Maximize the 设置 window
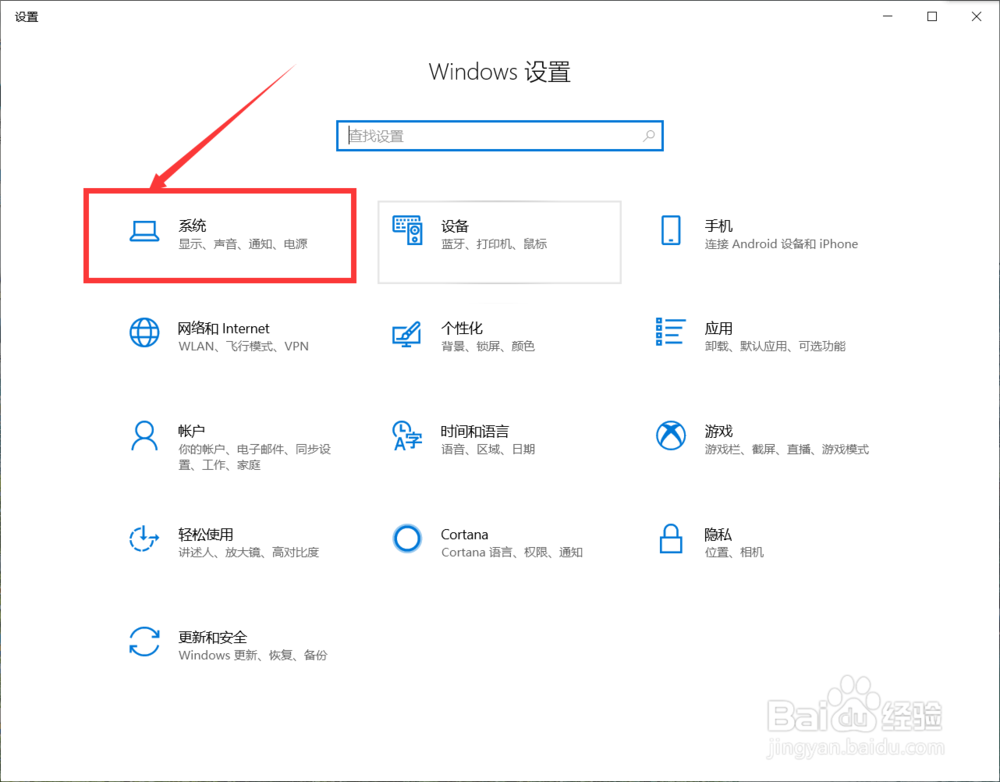Screen dimensions: 1000x782 tap(932, 17)
